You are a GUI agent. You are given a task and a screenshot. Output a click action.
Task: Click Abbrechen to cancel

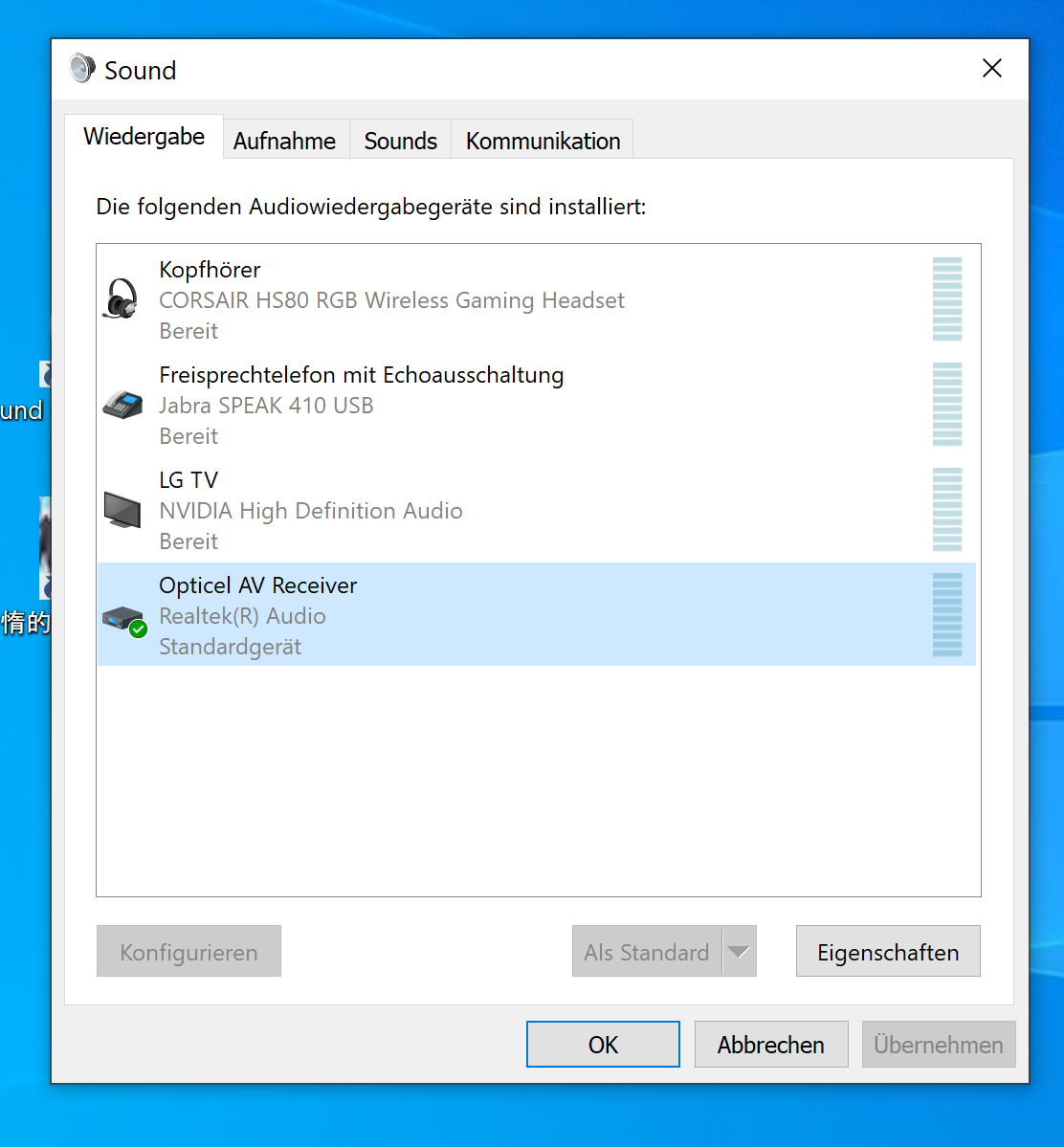[x=771, y=1045]
